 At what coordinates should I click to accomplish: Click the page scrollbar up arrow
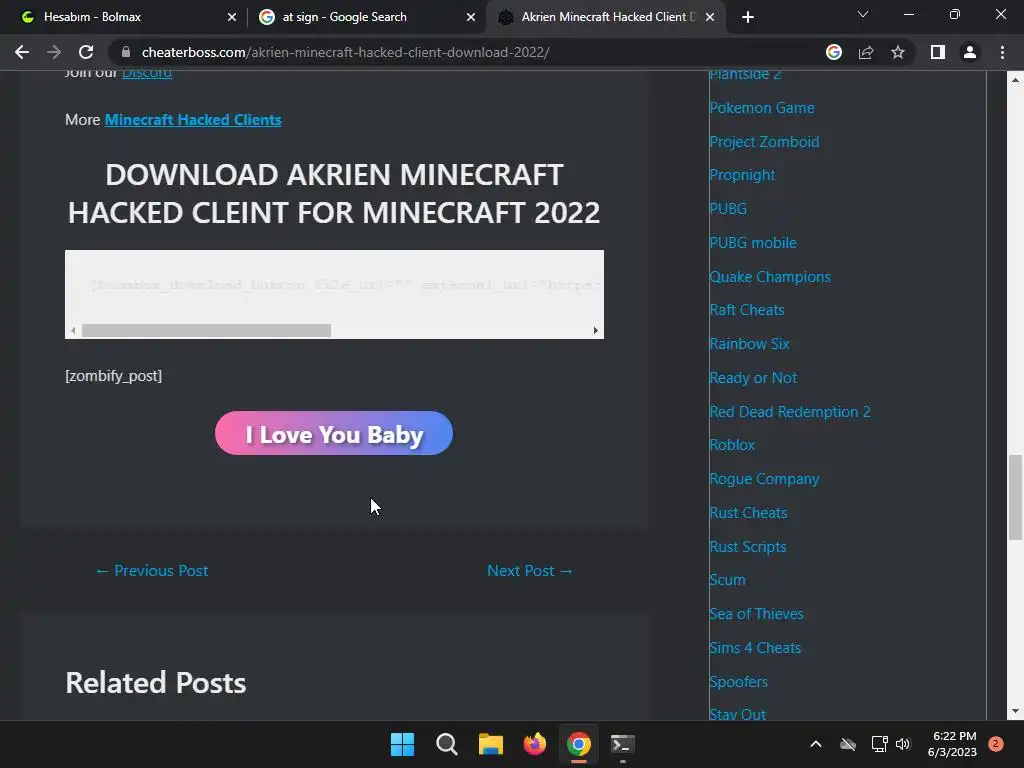point(1015,80)
